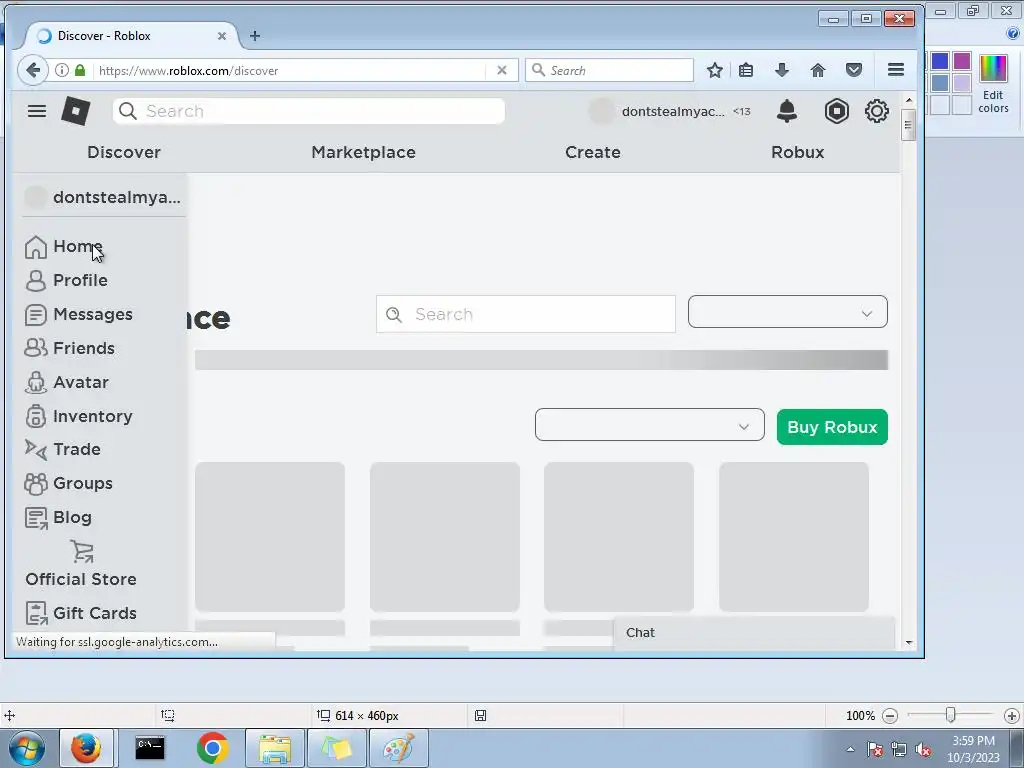The image size is (1024, 768).
Task: Open the Roblox notifications bell
Action: [x=787, y=111]
